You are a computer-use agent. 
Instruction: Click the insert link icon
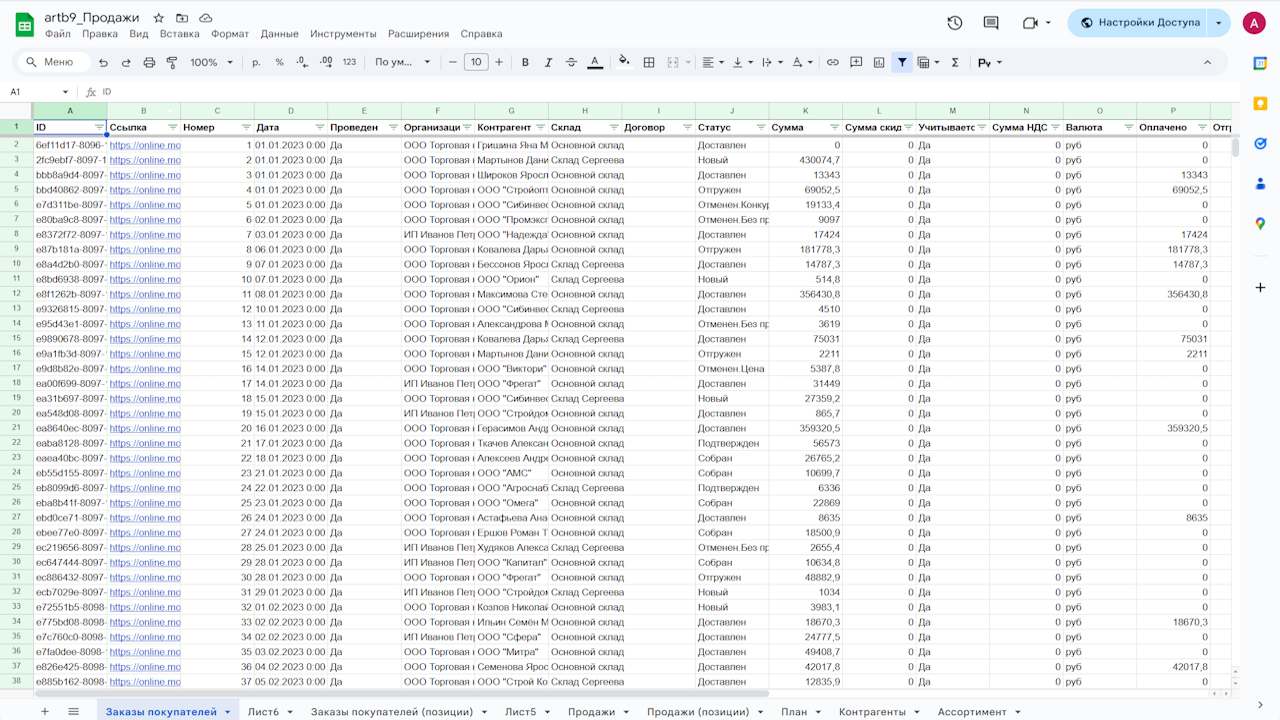[832, 62]
